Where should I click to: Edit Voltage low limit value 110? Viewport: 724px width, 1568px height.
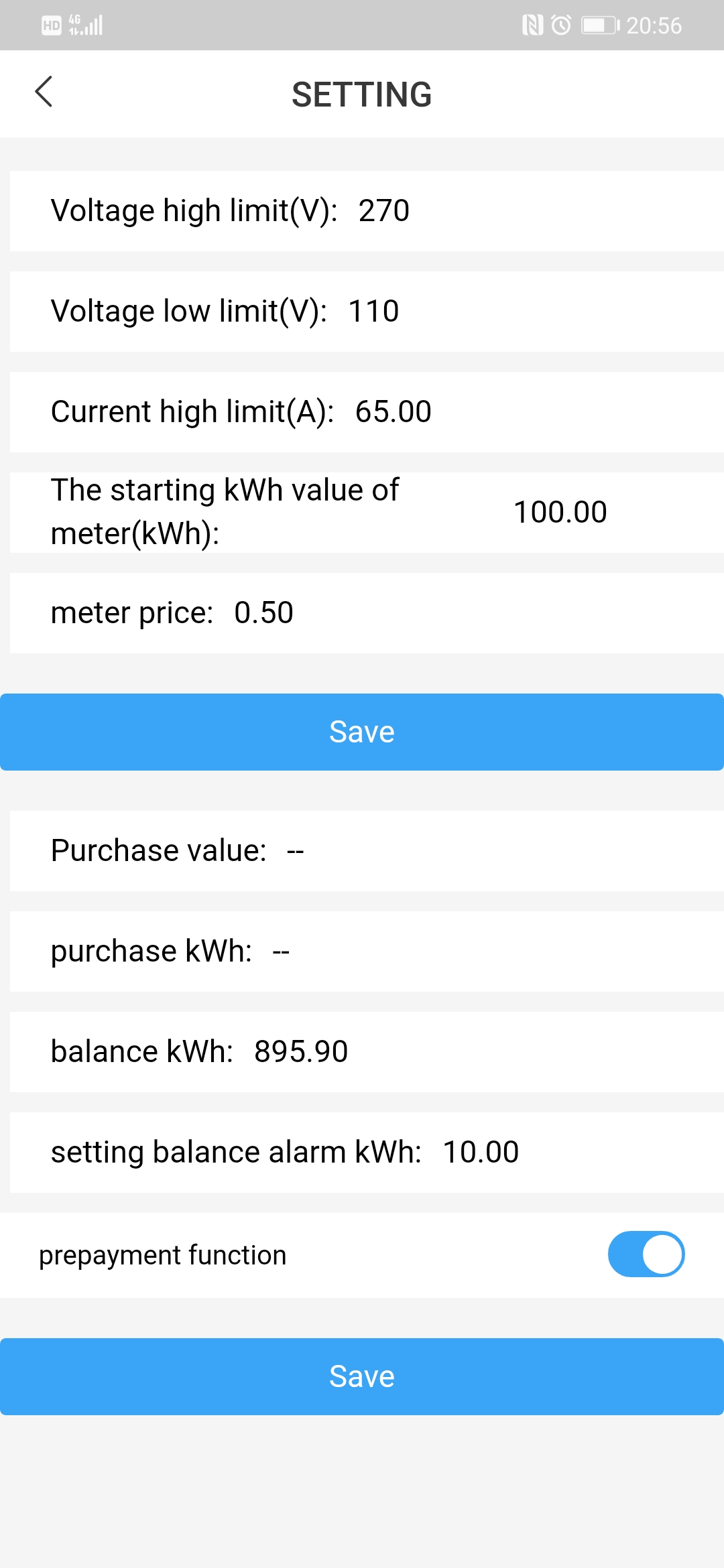click(374, 312)
